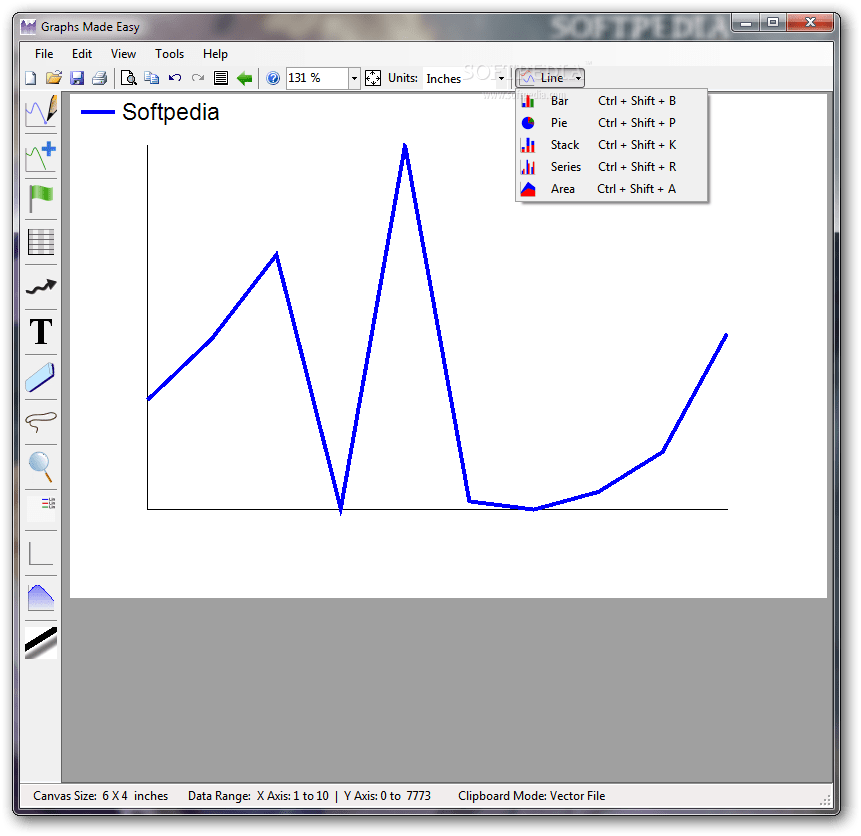Click the blue graph line peak
Image resolution: width=861 pixels, height=836 pixels.
click(x=405, y=147)
